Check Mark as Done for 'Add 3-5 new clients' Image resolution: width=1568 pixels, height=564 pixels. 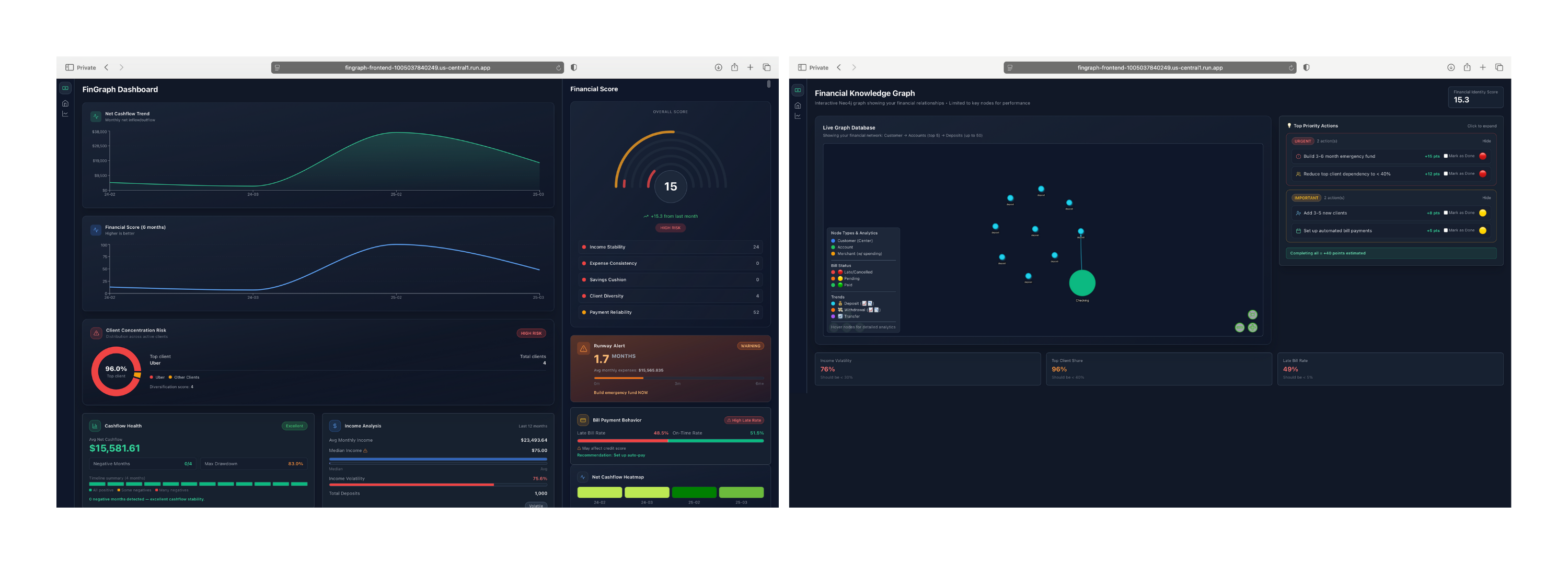pyautogui.click(x=1446, y=213)
